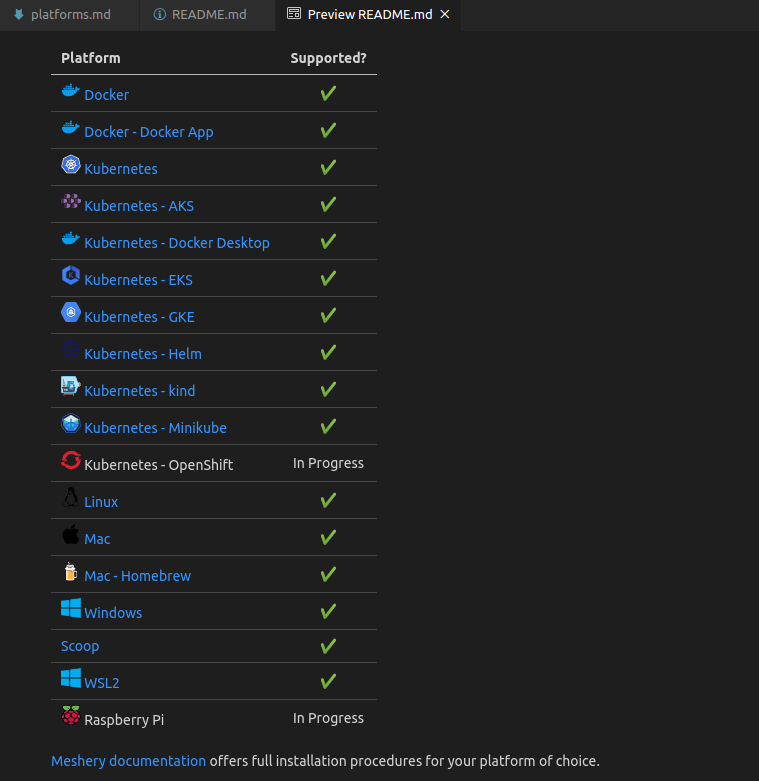
Task: Open the Kubernetes - AKS link
Action: 139,206
